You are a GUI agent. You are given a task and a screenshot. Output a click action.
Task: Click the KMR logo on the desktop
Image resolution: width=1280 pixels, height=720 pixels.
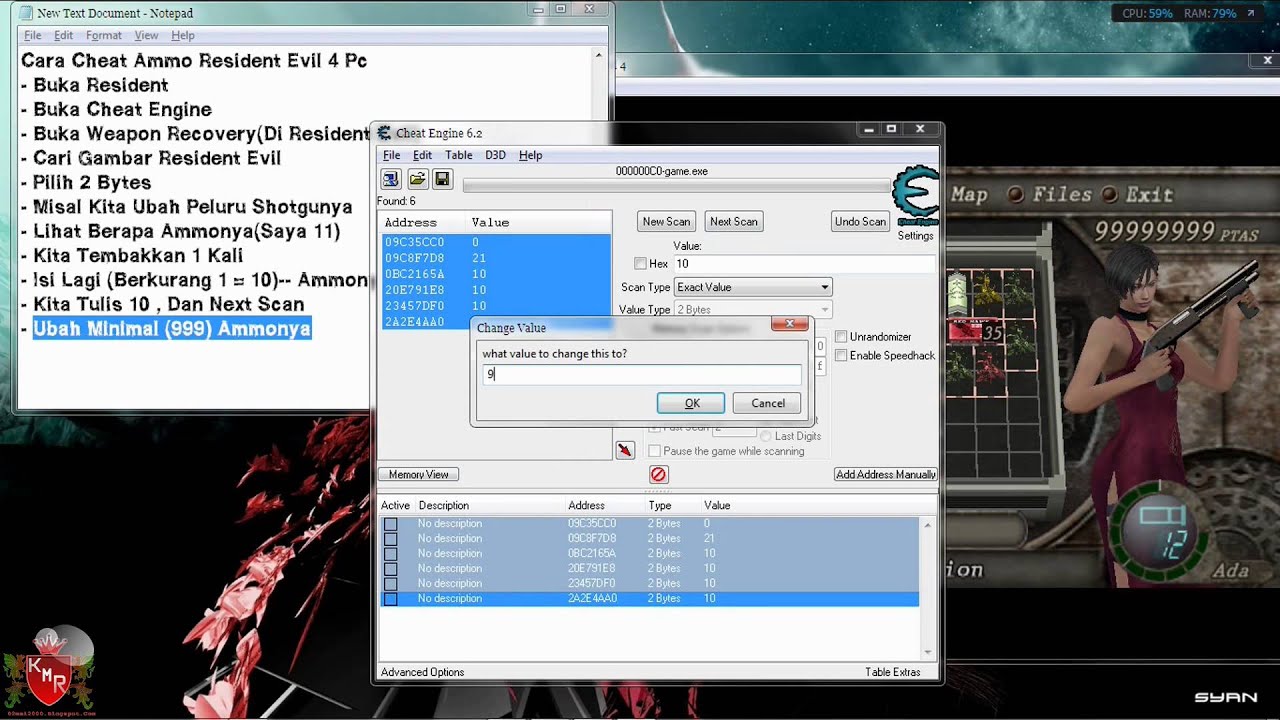click(x=48, y=672)
